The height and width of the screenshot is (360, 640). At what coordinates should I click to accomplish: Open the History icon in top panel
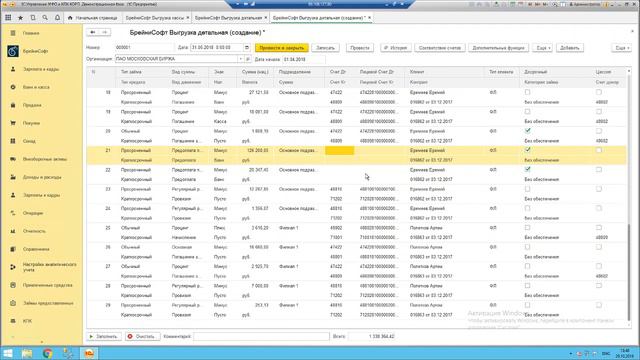click(33, 18)
